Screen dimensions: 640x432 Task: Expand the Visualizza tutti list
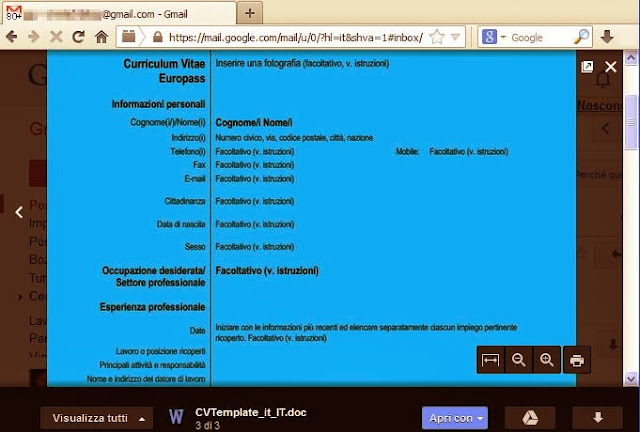98,417
